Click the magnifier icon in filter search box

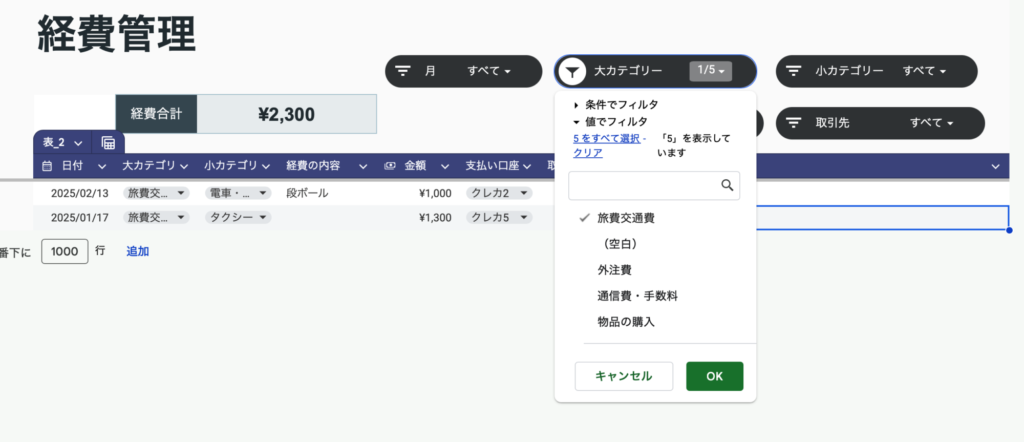727,185
